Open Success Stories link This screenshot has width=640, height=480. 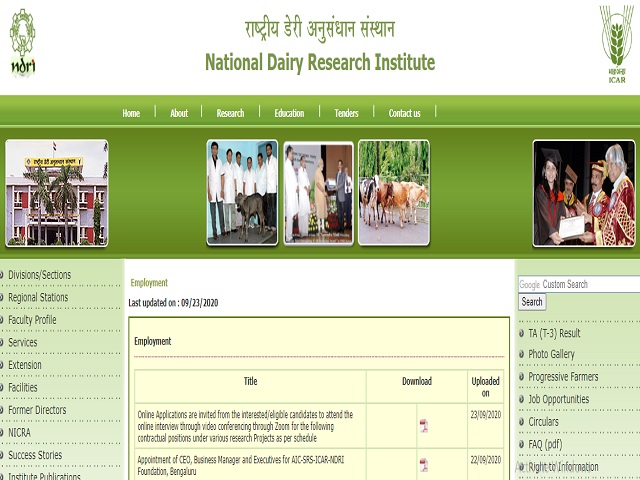pos(35,455)
